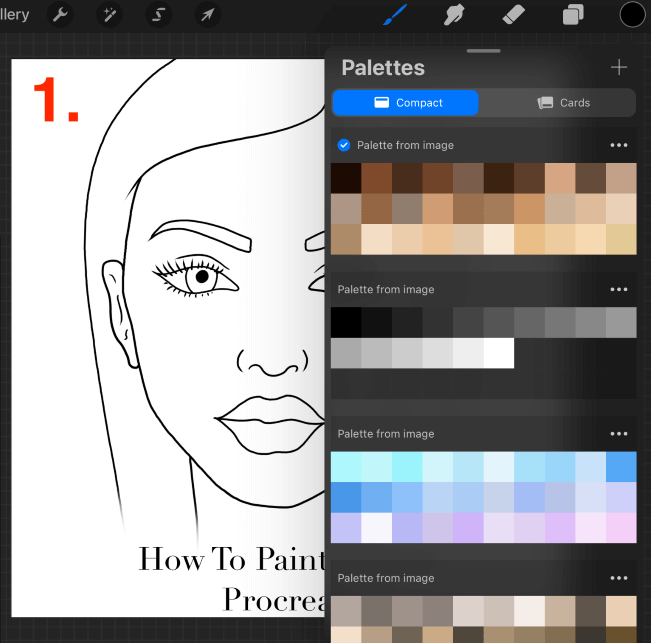This screenshot has height=643, width=651.
Task: Grab the Palettes panel drag handle
Action: tap(484, 51)
